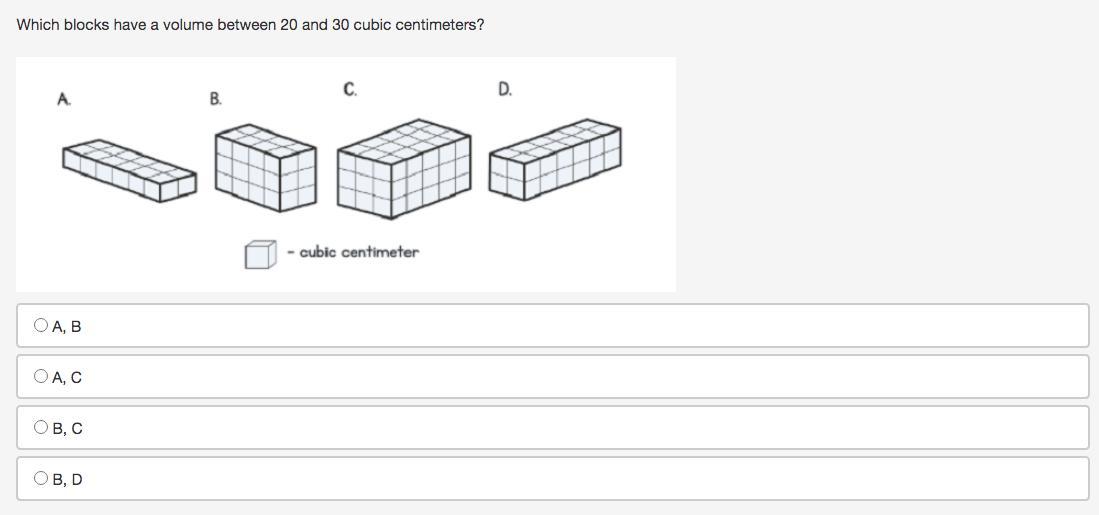Select the radio button for A, B
The image size is (1099, 515).
(x=40, y=325)
